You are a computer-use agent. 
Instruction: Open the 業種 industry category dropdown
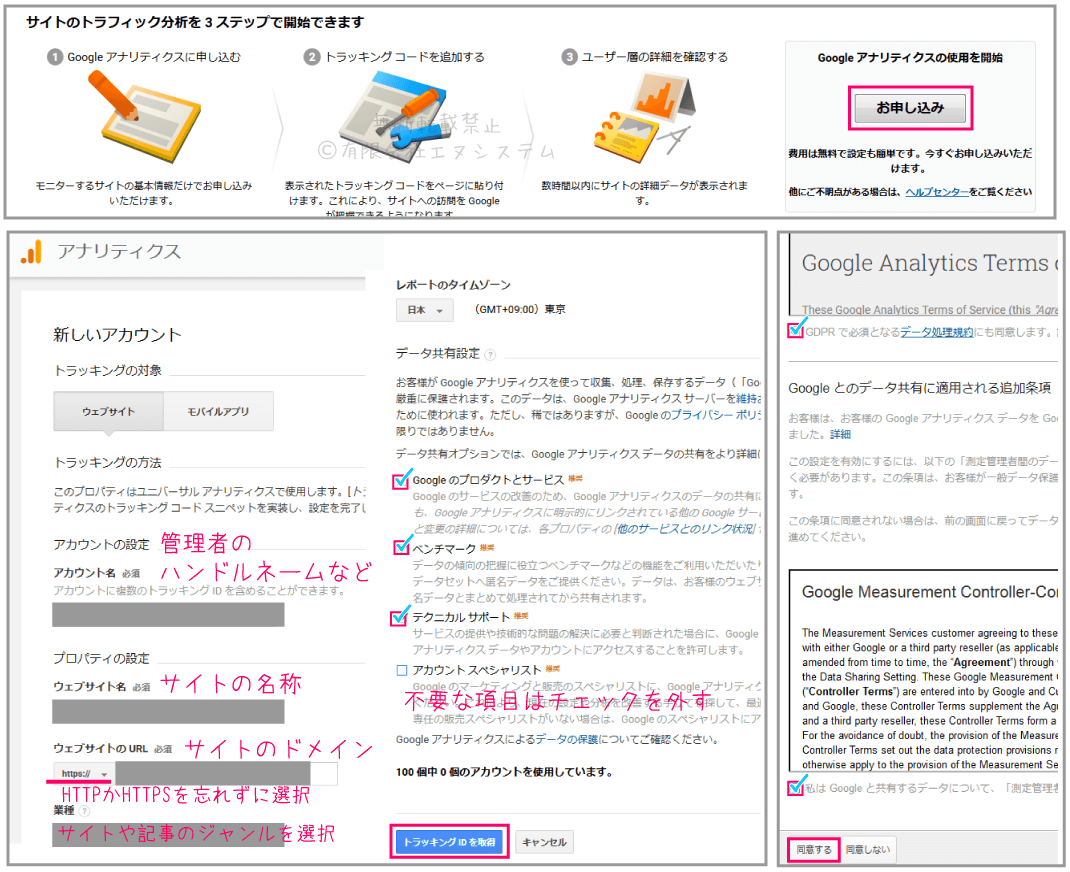[x=168, y=834]
